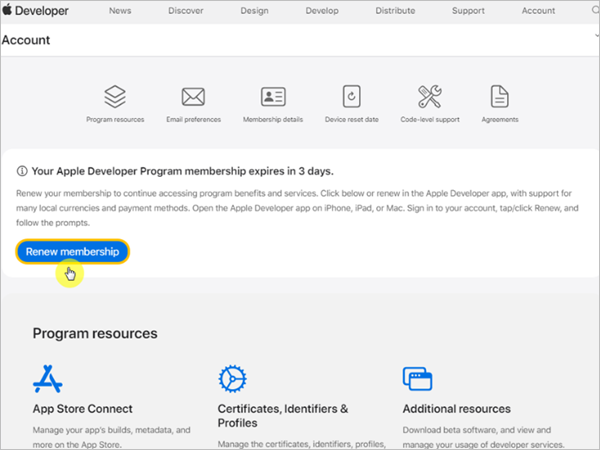Click the info icon beside membership expiry notice
Screen dimensions: 600x450
[22, 171]
